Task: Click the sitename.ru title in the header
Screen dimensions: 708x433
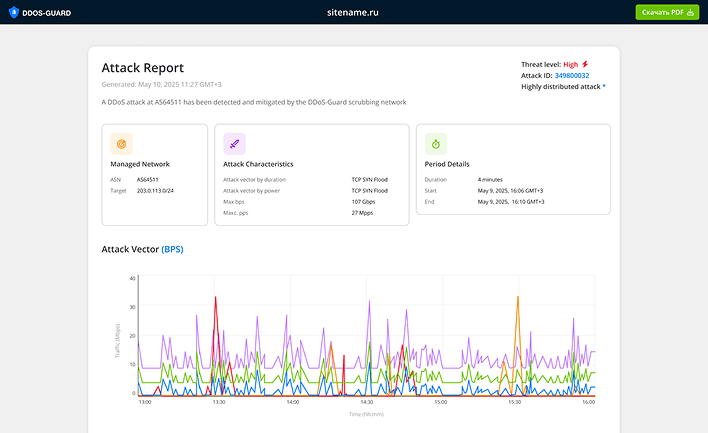Action: pyautogui.click(x=353, y=12)
